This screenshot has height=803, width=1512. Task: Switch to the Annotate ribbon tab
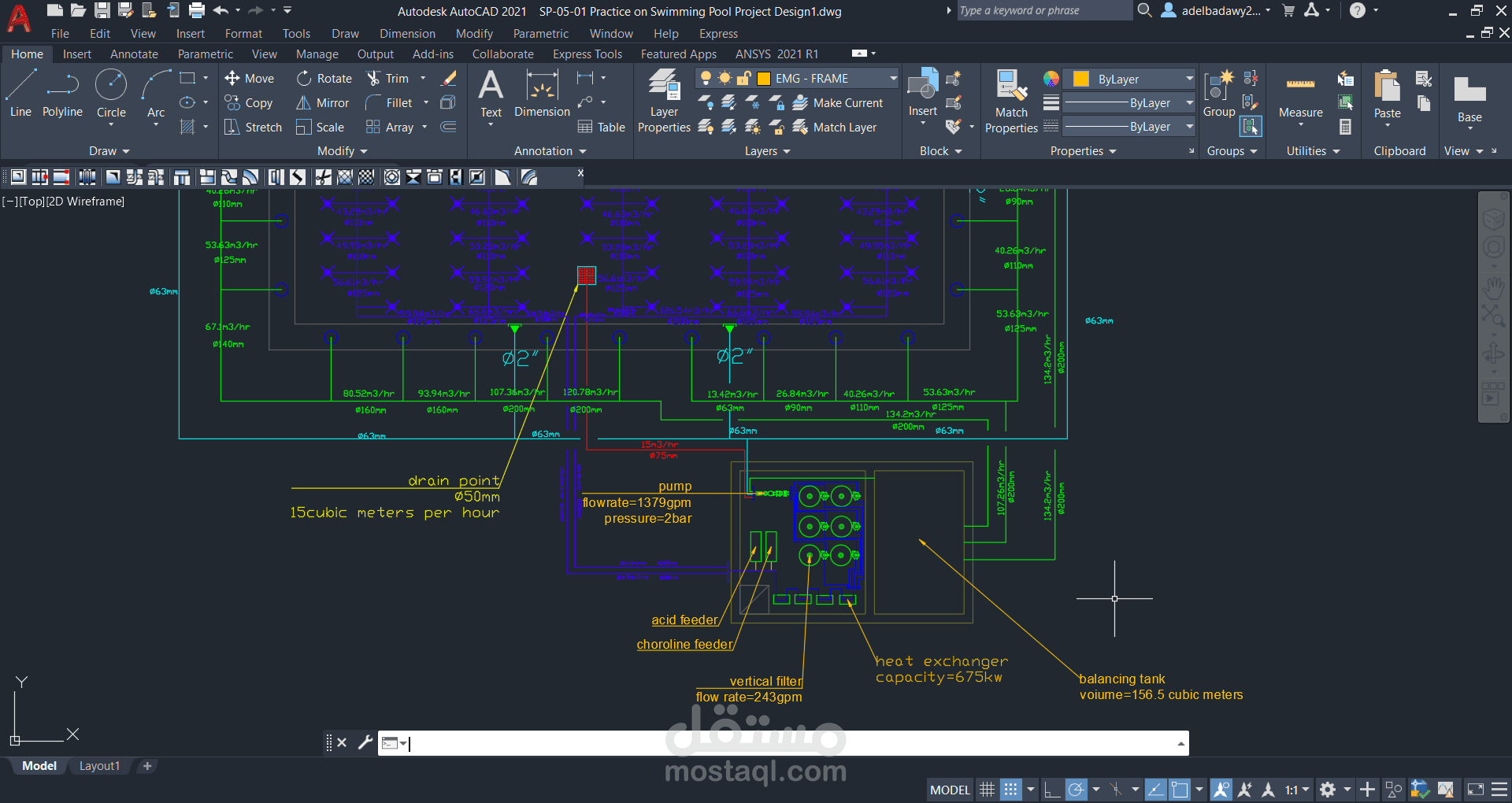[134, 54]
